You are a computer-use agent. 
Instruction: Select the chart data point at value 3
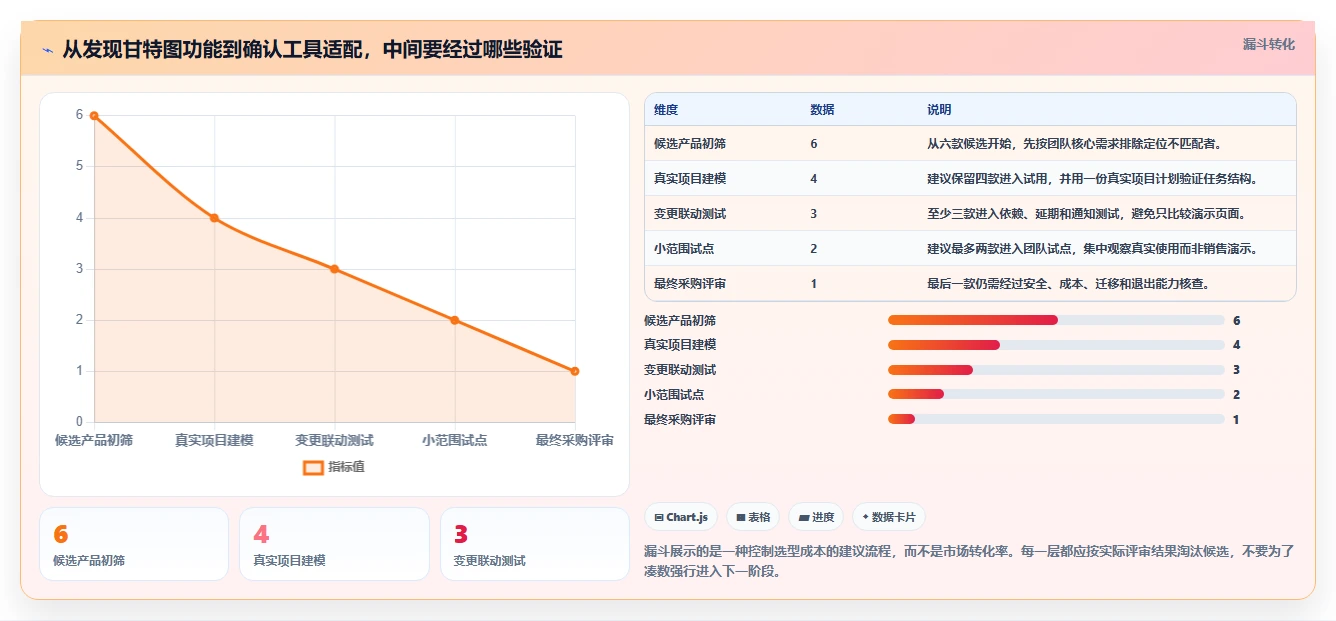(x=334, y=269)
